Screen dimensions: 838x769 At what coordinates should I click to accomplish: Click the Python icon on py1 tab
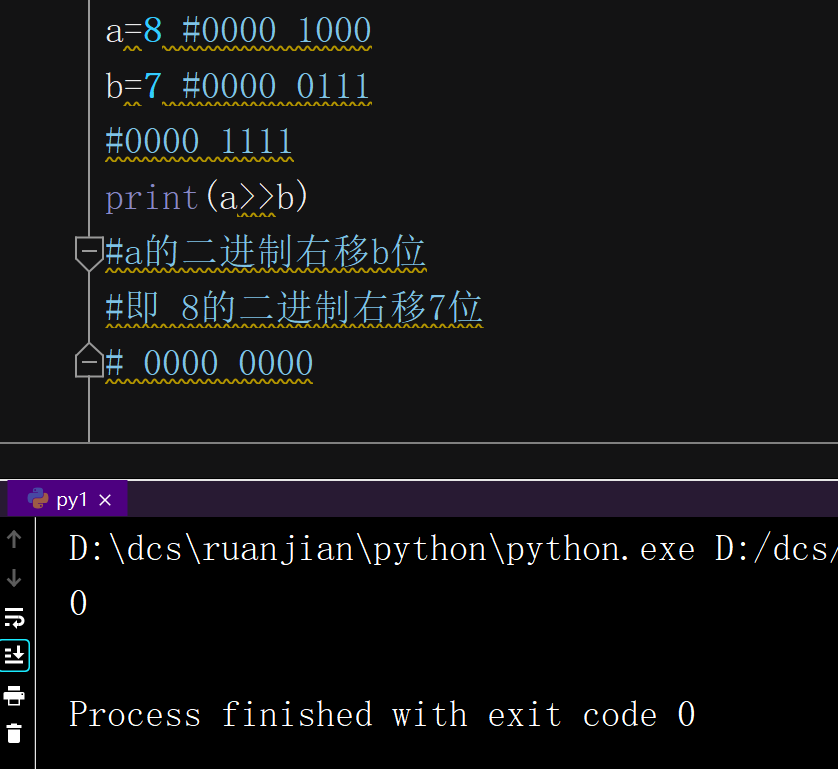38,499
